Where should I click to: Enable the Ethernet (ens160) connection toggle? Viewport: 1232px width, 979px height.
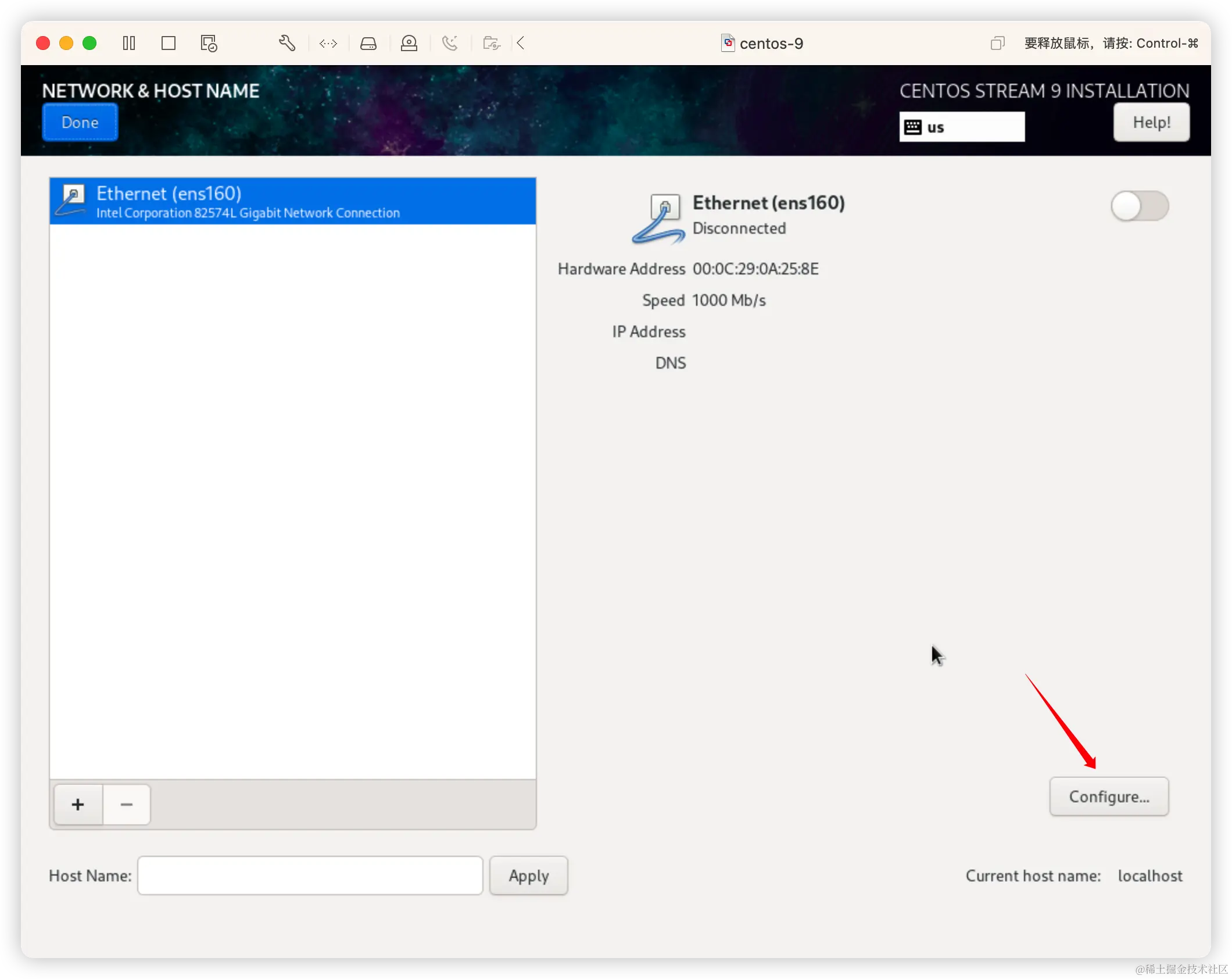click(1139, 206)
